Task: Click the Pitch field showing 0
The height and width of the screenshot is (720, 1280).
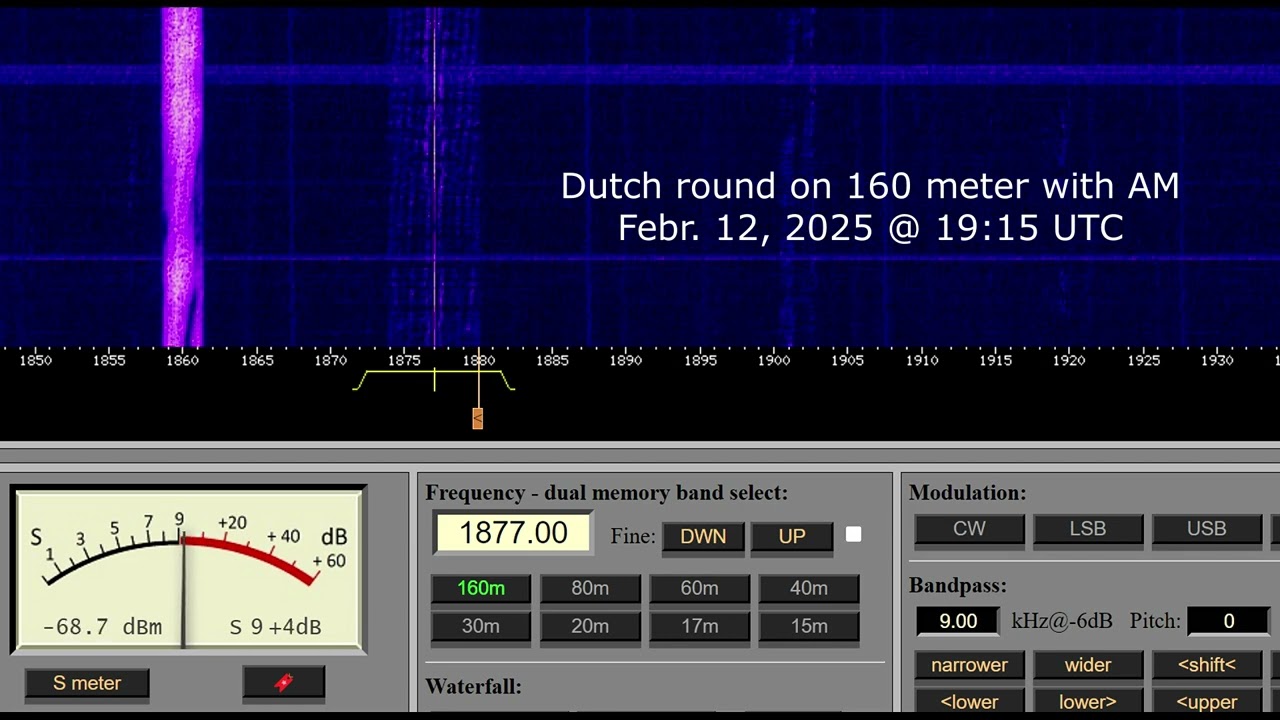Action: click(1228, 621)
